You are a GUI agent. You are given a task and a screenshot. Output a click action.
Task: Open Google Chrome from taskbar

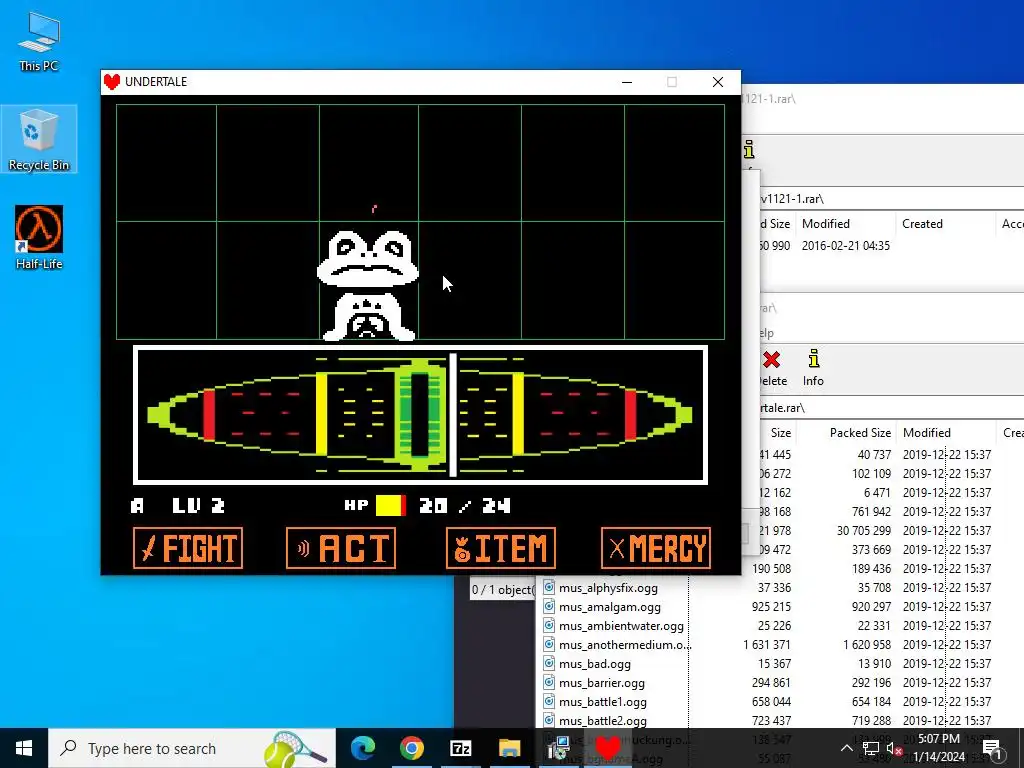point(411,748)
